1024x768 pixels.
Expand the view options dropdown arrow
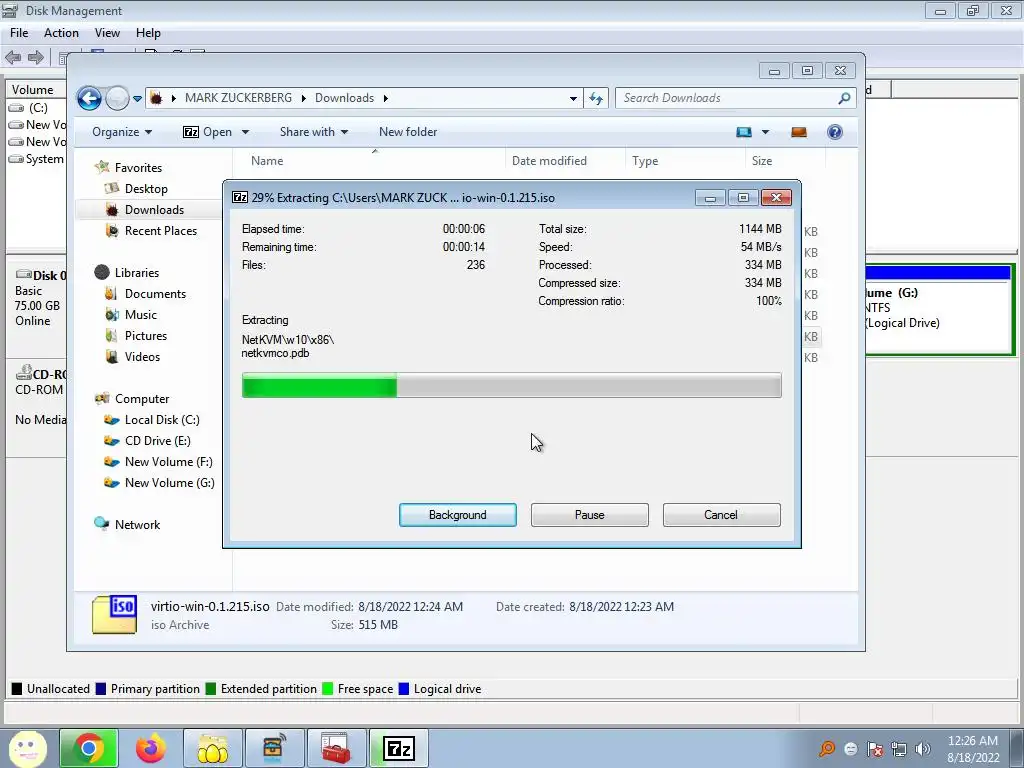765,132
